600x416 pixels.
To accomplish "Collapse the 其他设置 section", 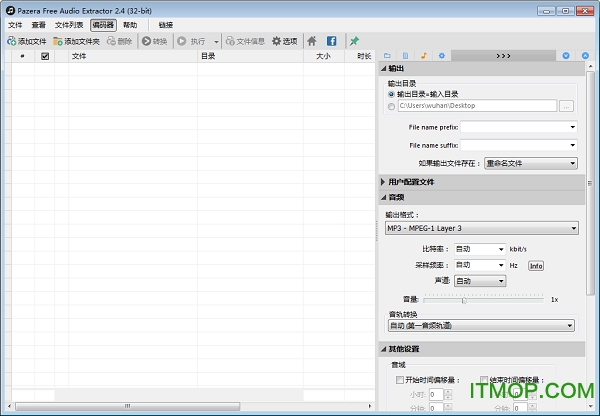I will click(x=383, y=349).
